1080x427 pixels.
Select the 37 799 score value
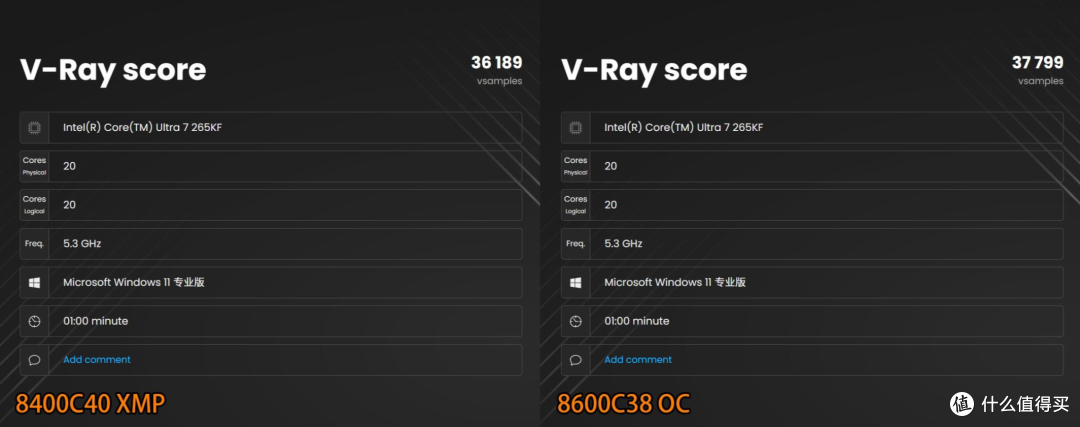(x=1038, y=63)
